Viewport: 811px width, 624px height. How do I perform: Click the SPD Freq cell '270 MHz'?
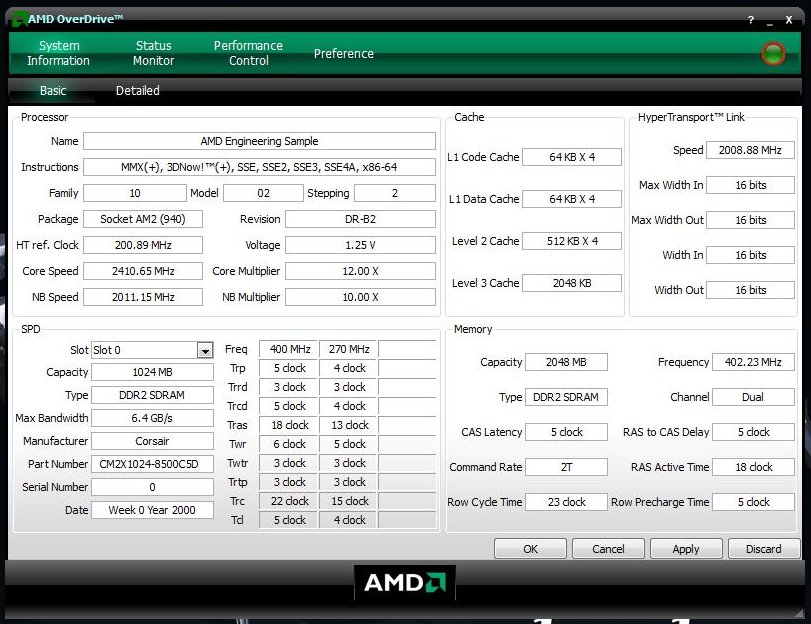[349, 349]
